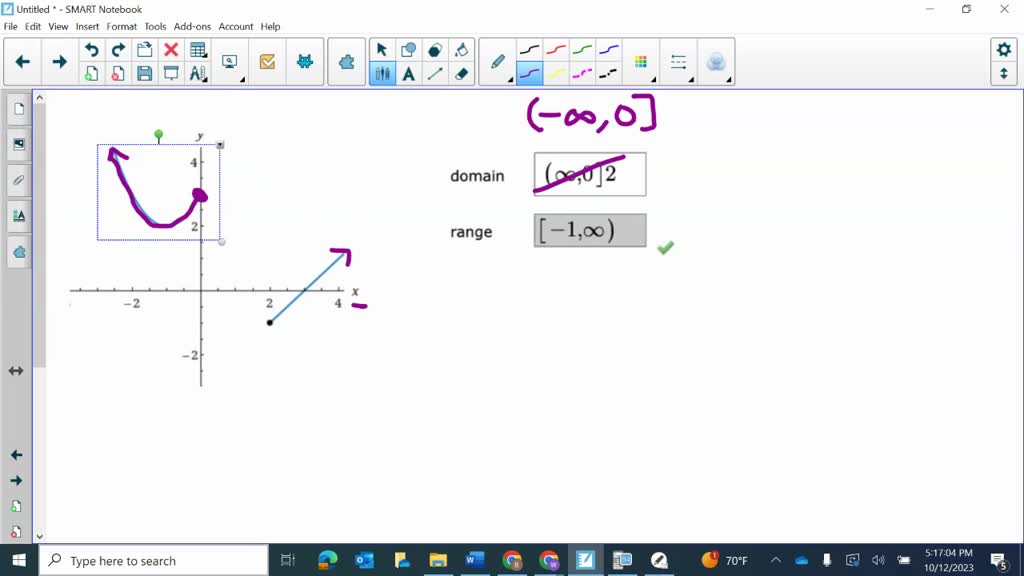Open the Format menu
The image size is (1024, 576).
click(x=120, y=26)
